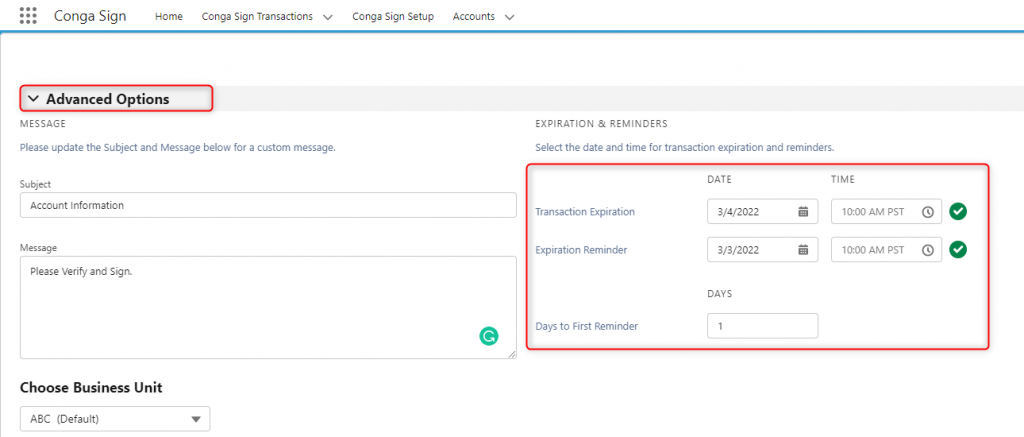Click the DATE column header

(720, 179)
